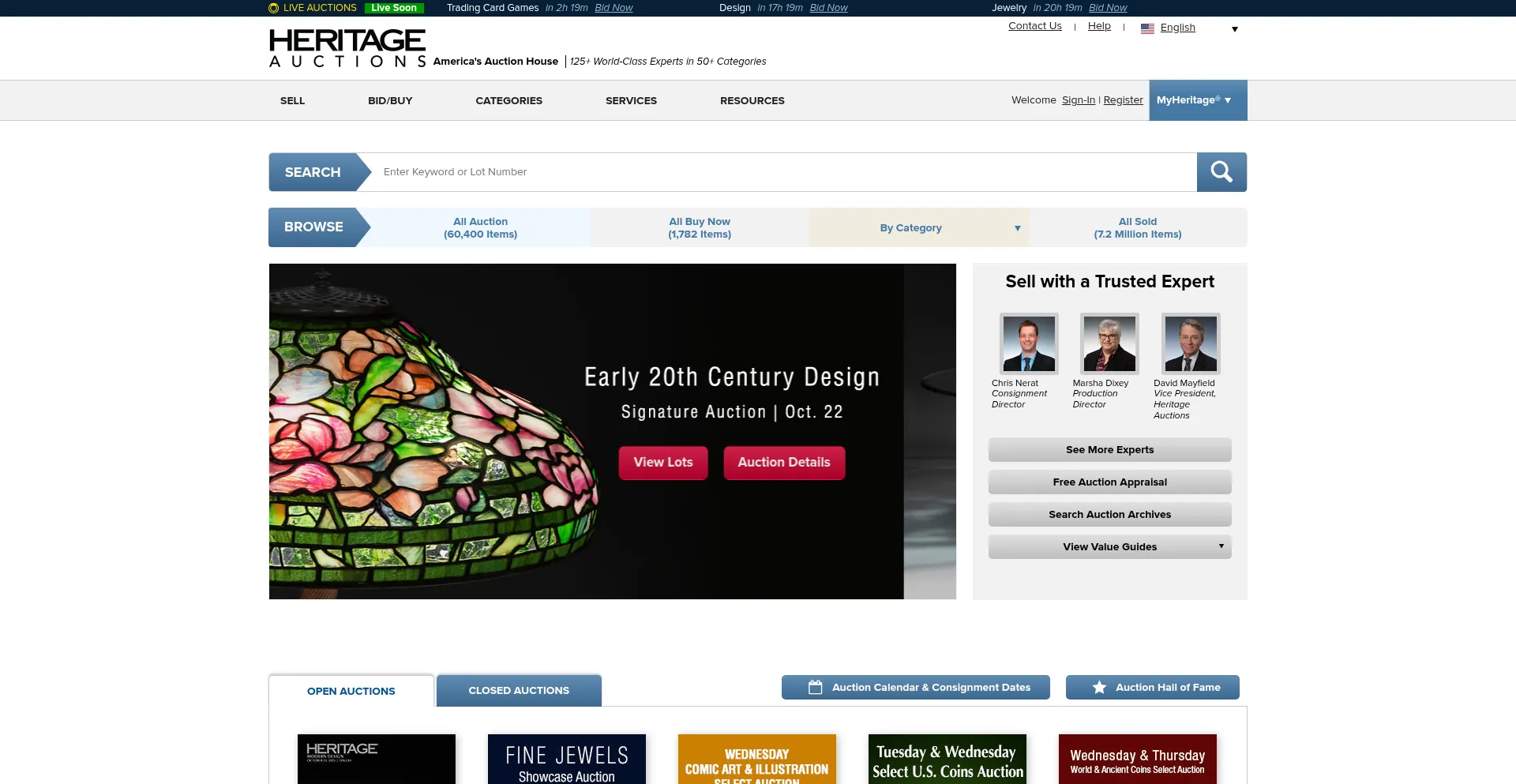
Task: Click the star icon for Hall of Fame
Action: point(1098,688)
